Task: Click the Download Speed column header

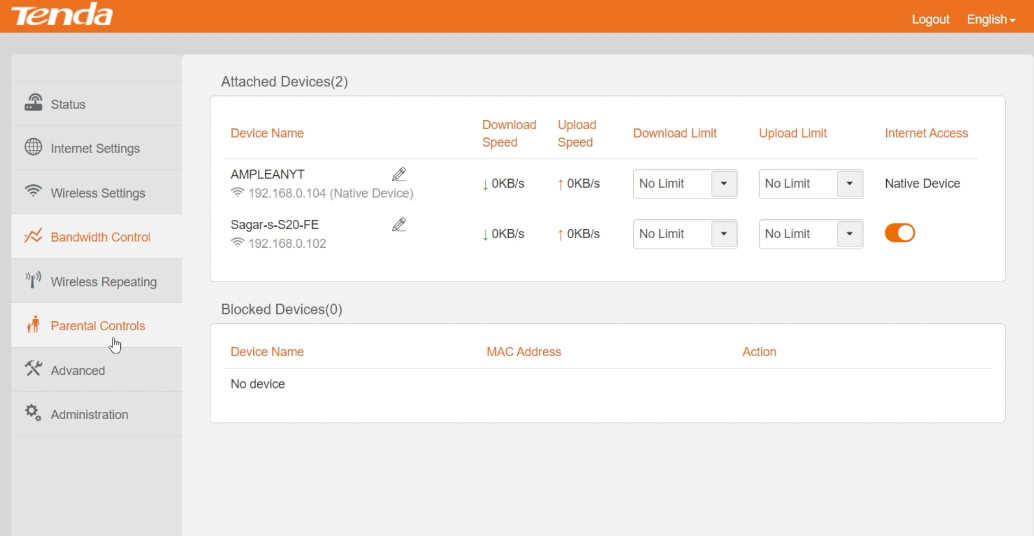Action: tap(509, 133)
